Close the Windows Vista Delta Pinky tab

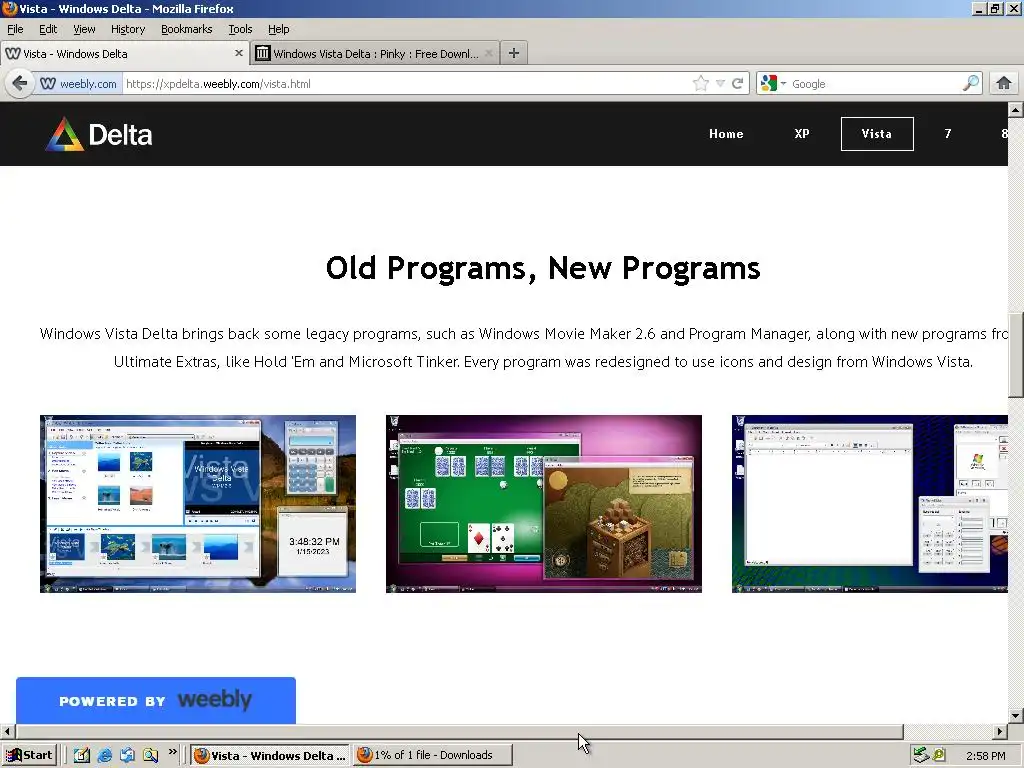point(488,54)
